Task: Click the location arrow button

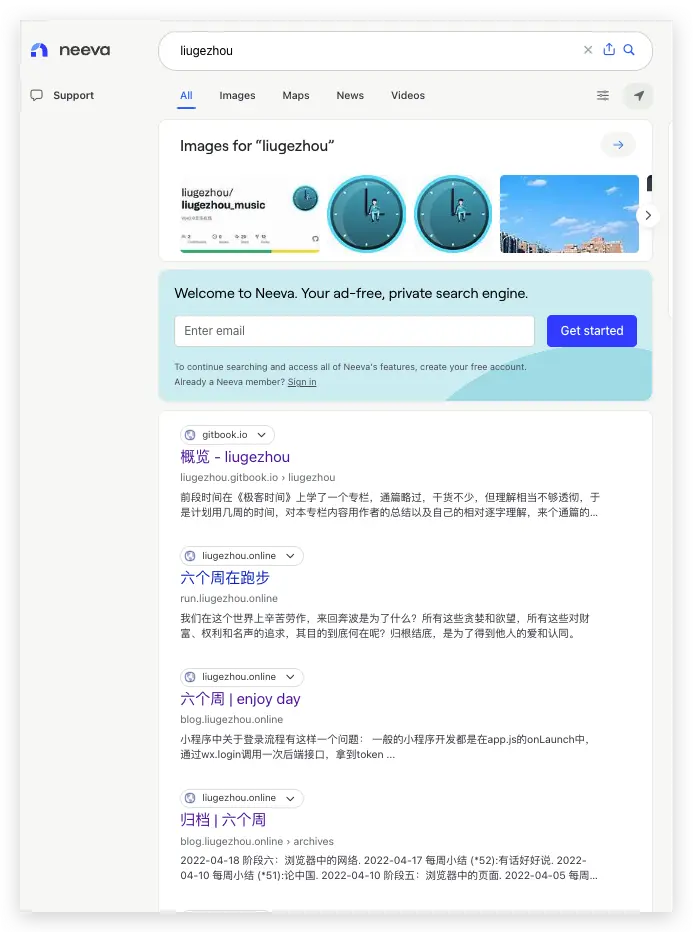Action: [638, 95]
